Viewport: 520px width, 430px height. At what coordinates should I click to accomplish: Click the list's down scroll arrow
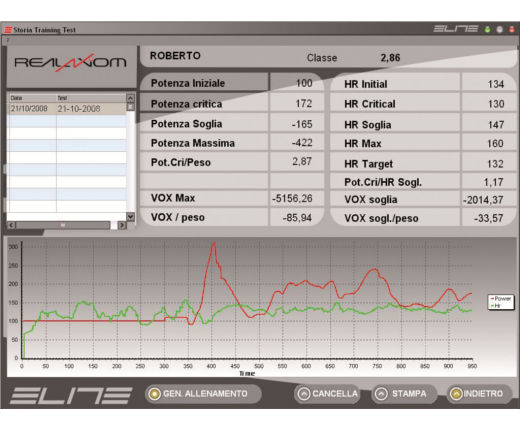tap(130, 217)
